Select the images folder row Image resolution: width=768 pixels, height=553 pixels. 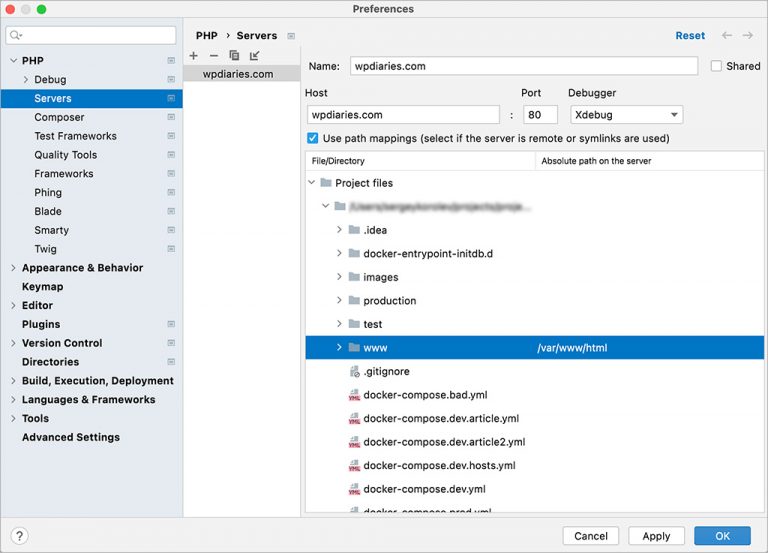(x=534, y=277)
